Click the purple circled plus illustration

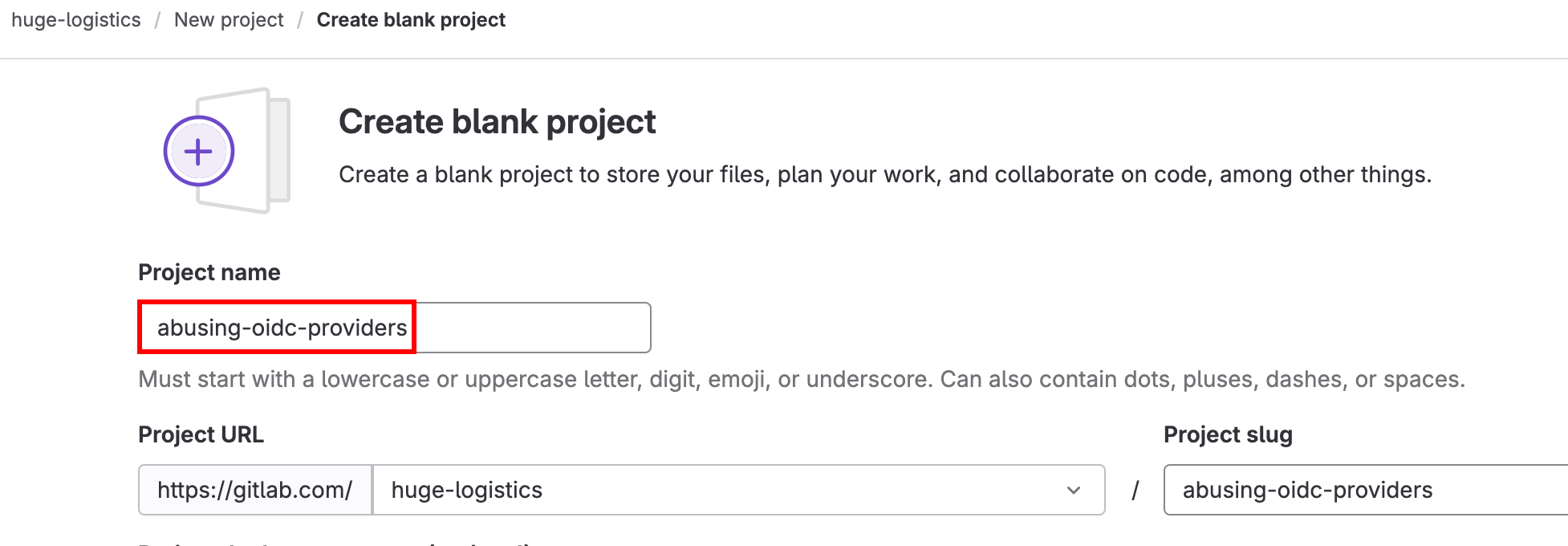point(198,150)
